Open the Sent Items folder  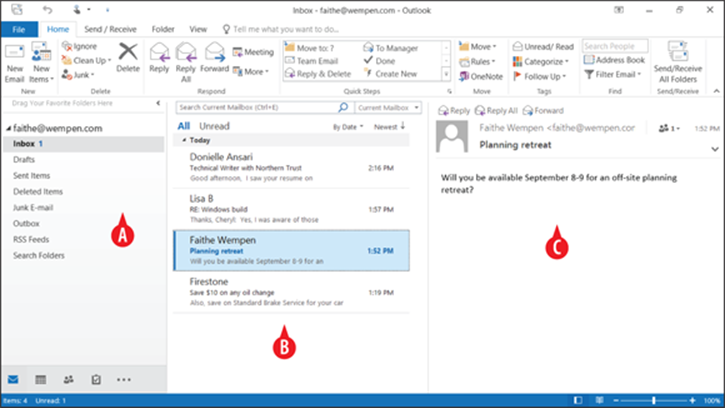(31, 176)
